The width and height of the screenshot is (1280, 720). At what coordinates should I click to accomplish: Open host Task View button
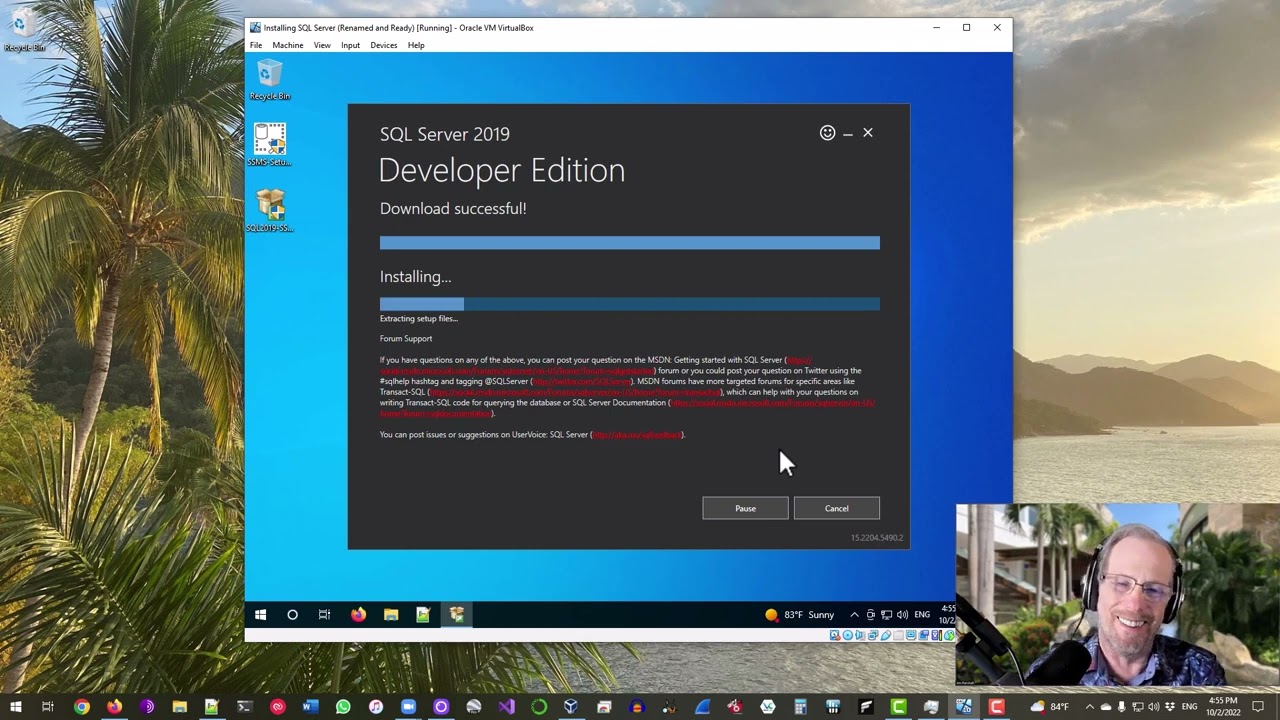click(x=48, y=707)
